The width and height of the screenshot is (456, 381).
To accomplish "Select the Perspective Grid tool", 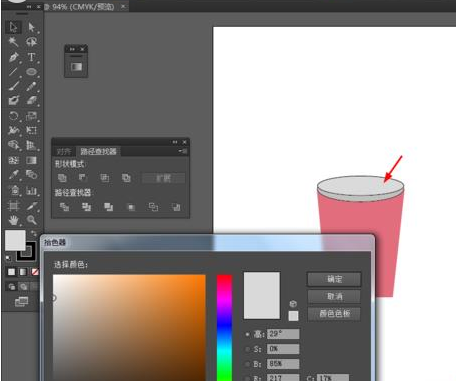I will click(31, 145).
